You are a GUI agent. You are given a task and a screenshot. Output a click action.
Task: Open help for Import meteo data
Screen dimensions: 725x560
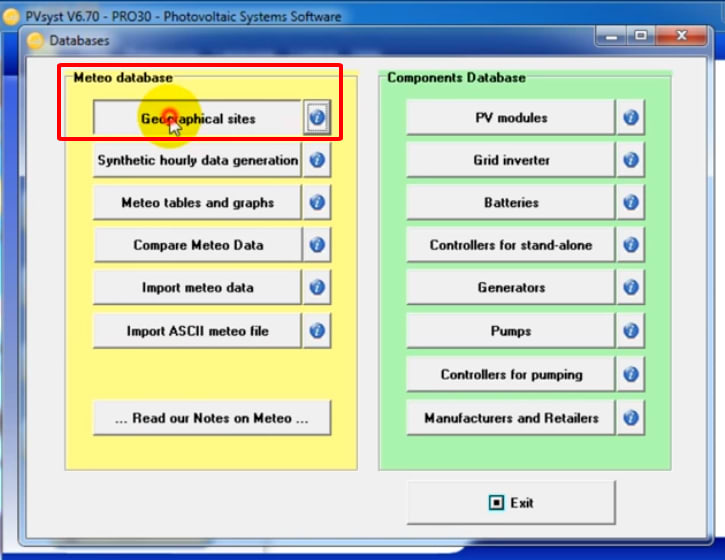[317, 287]
